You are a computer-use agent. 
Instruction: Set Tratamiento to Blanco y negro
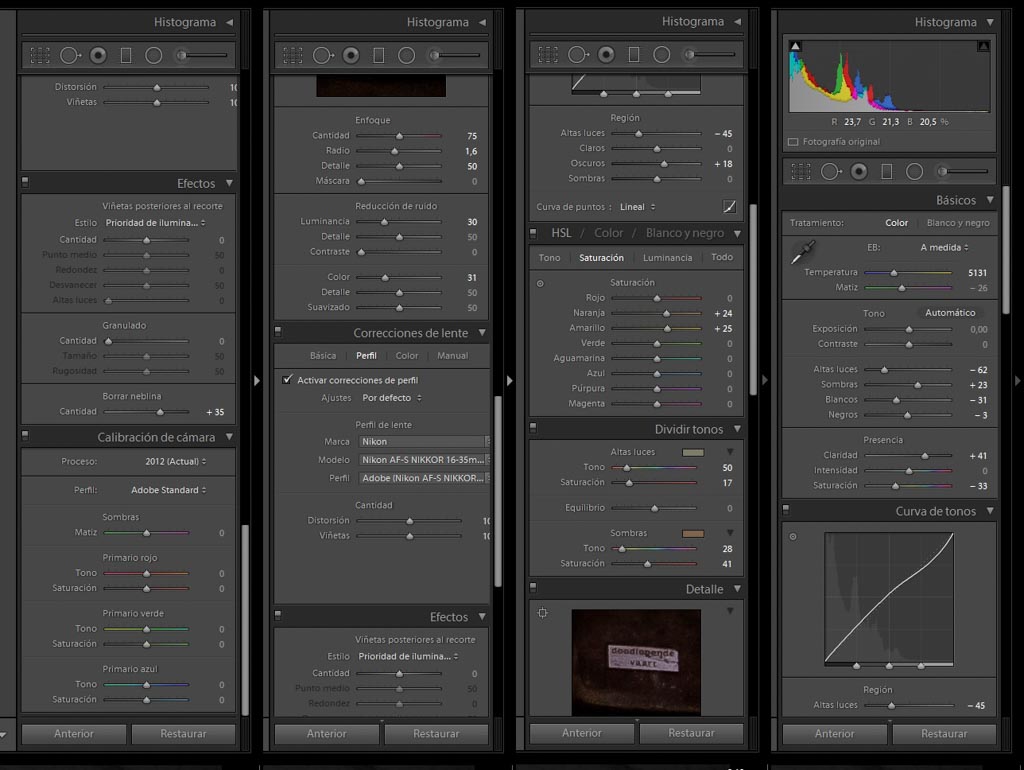coord(957,223)
